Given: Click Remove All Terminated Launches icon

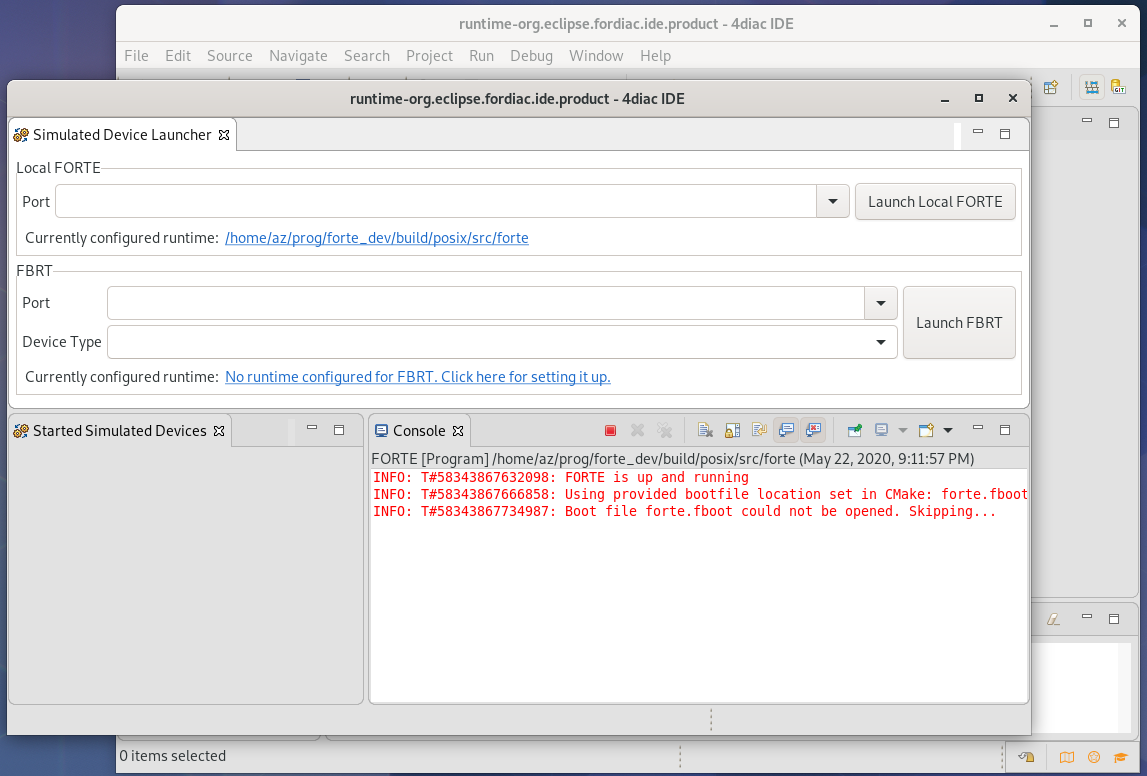Looking at the screenshot, I should (664, 431).
